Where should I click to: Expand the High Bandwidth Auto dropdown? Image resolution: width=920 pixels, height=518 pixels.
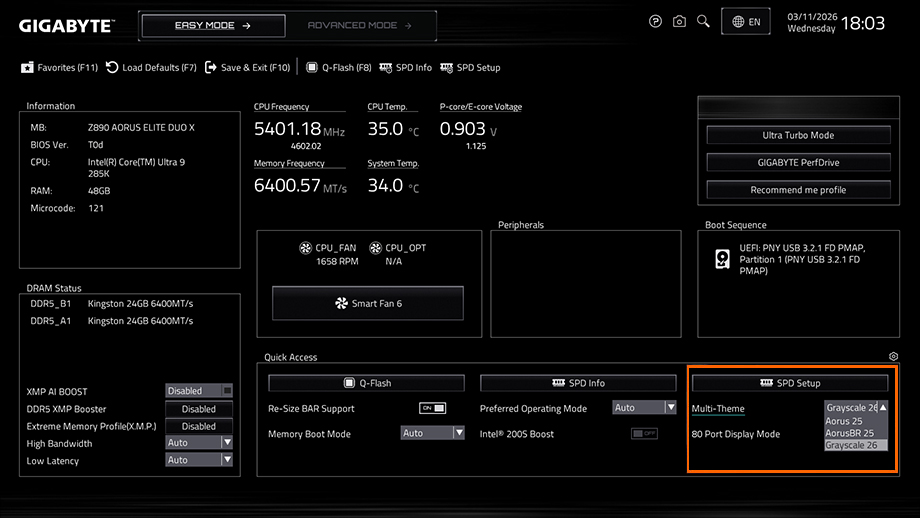198,443
